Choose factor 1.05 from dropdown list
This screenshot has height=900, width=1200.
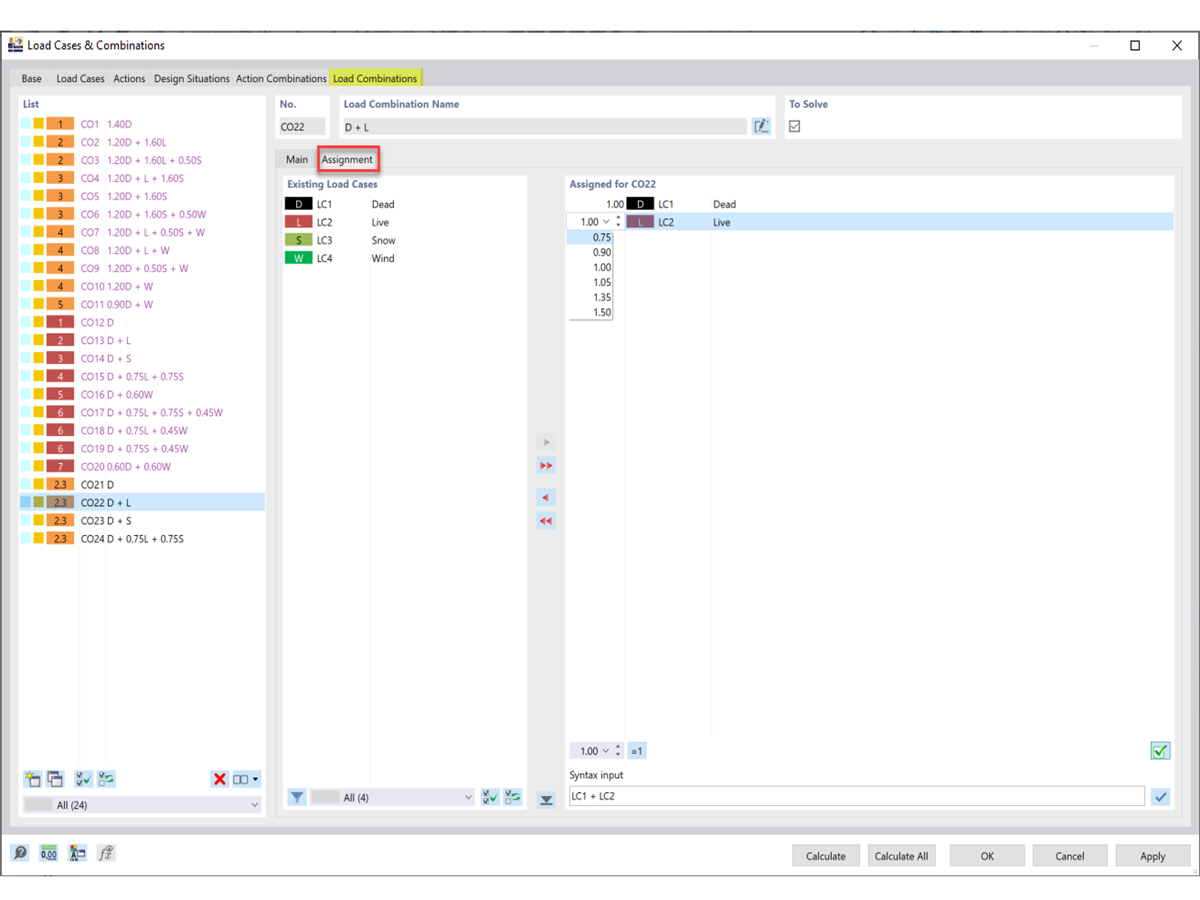(x=590, y=283)
